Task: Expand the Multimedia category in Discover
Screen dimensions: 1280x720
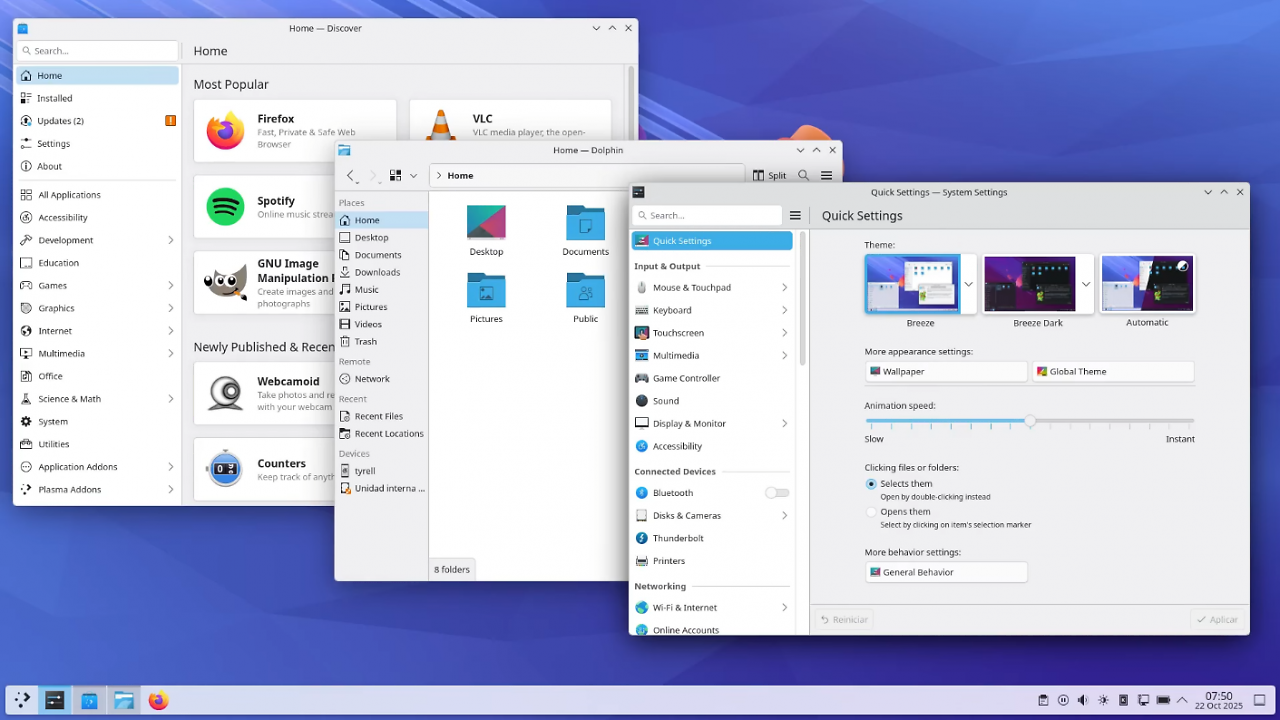Action: tap(171, 353)
